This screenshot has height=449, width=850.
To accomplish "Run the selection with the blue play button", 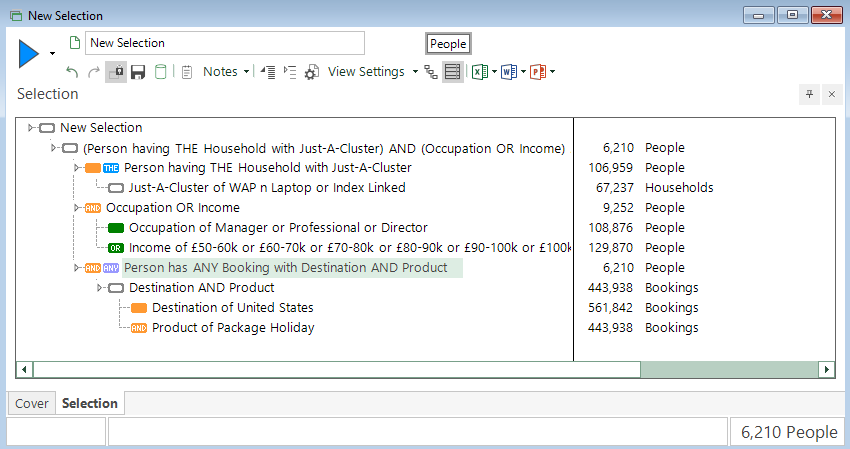I will pos(29,54).
